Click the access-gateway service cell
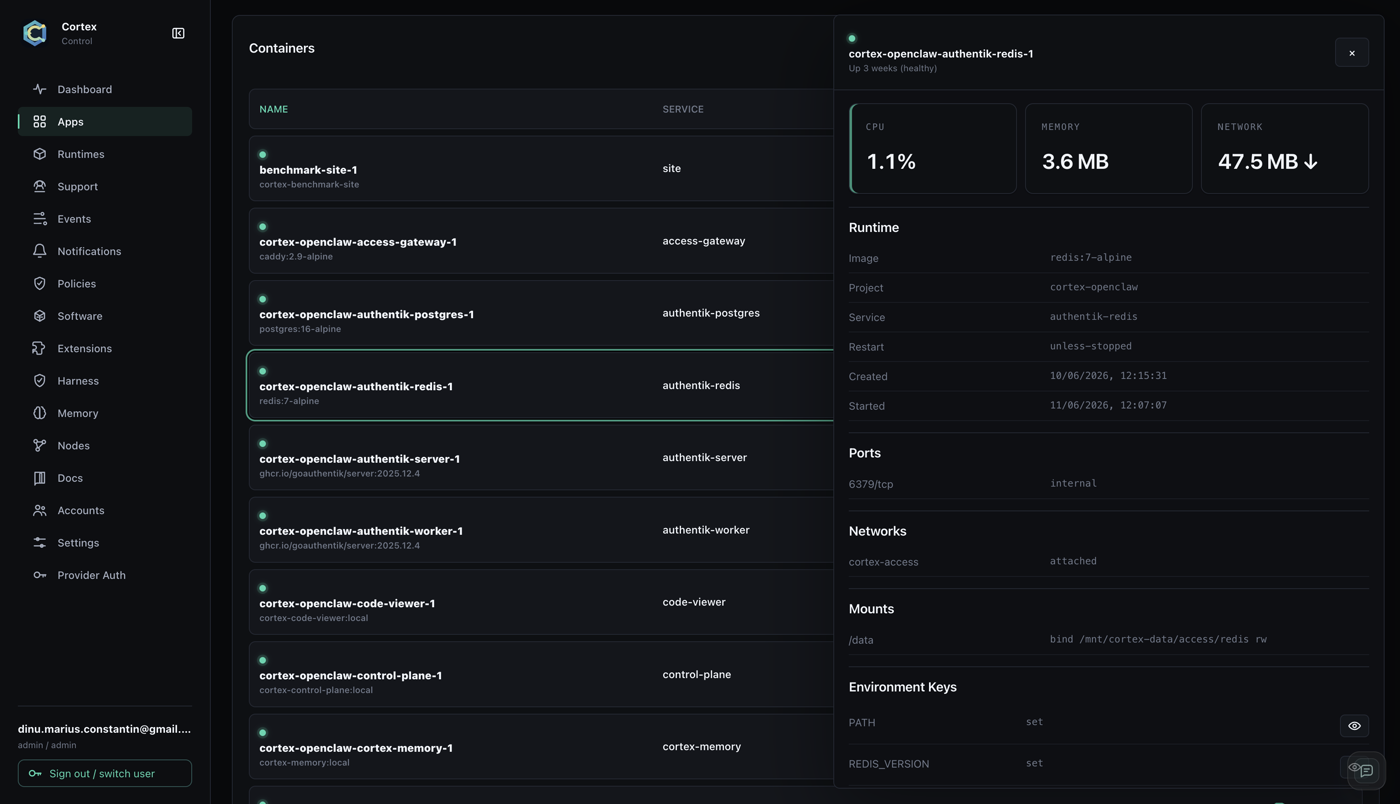Image resolution: width=1400 pixels, height=804 pixels. [x=704, y=241]
